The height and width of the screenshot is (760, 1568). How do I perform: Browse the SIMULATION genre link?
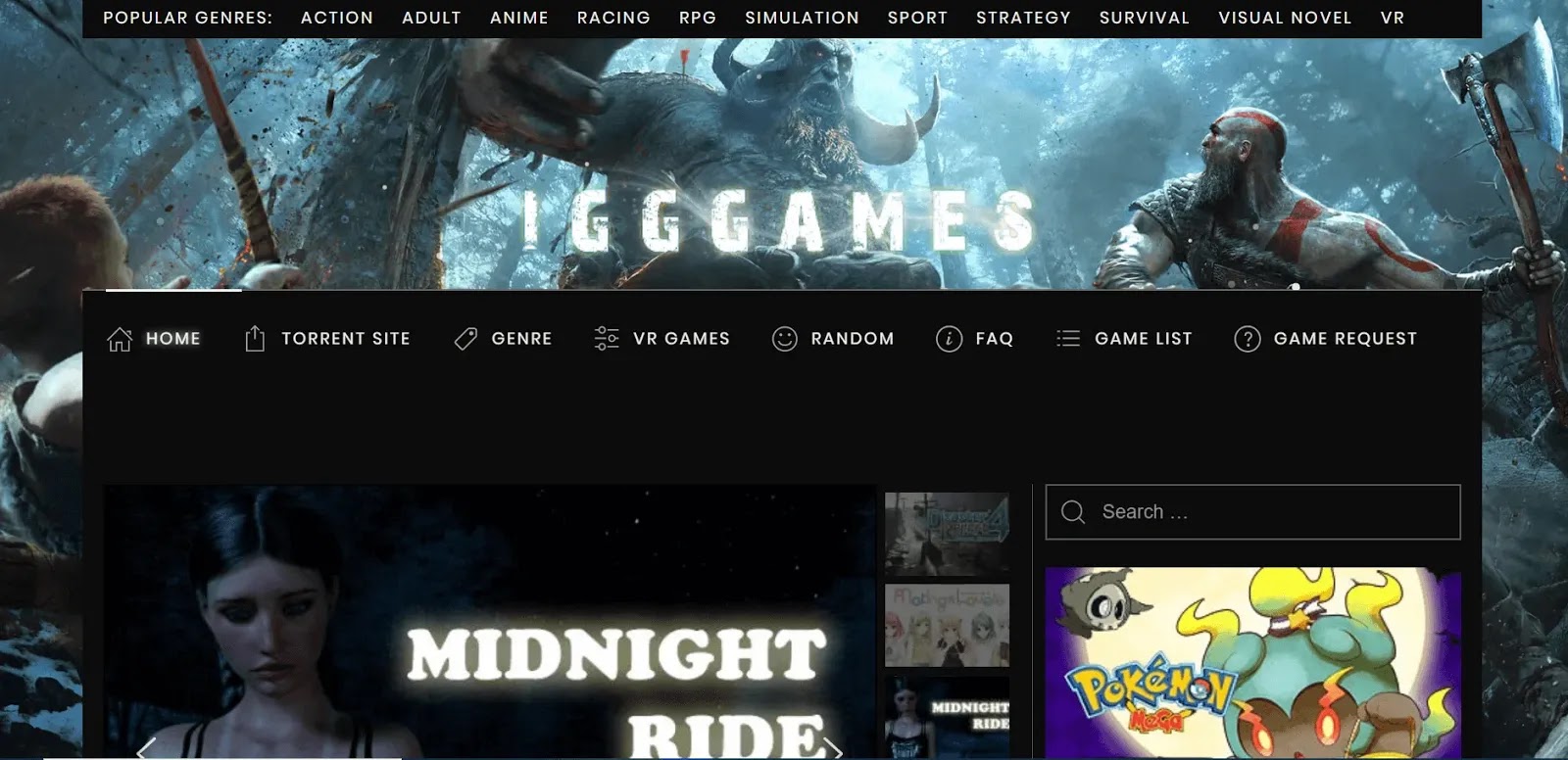pos(802,18)
